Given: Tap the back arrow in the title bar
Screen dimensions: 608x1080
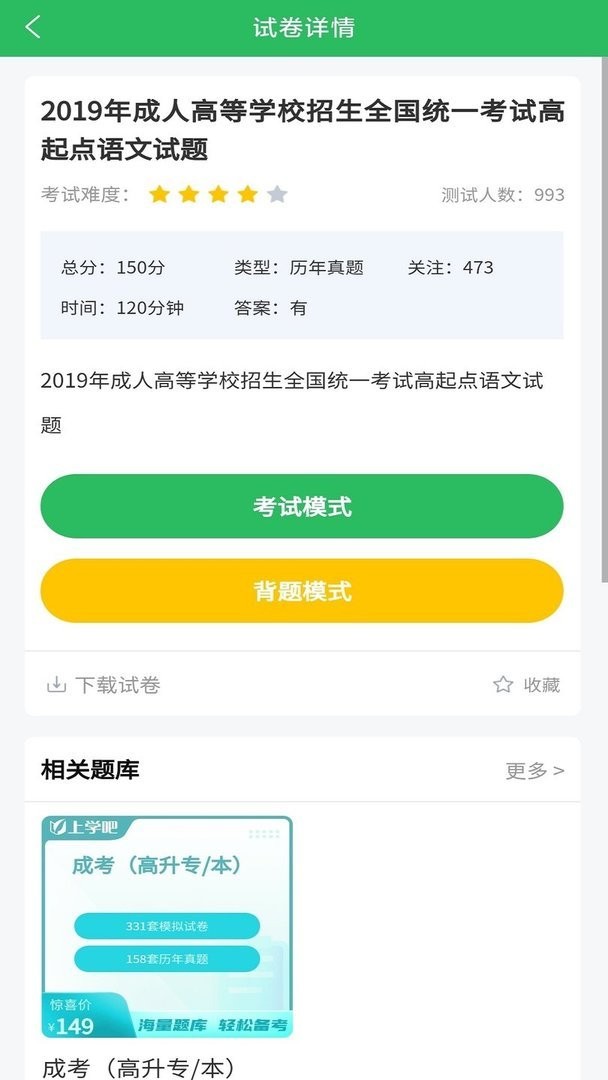Looking at the screenshot, I should [x=33, y=27].
